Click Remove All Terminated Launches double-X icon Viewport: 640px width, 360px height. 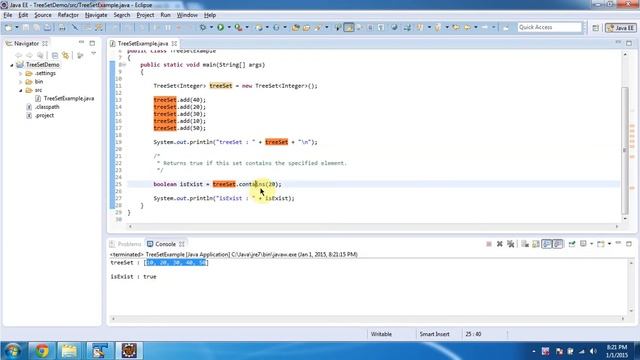[x=511, y=244]
